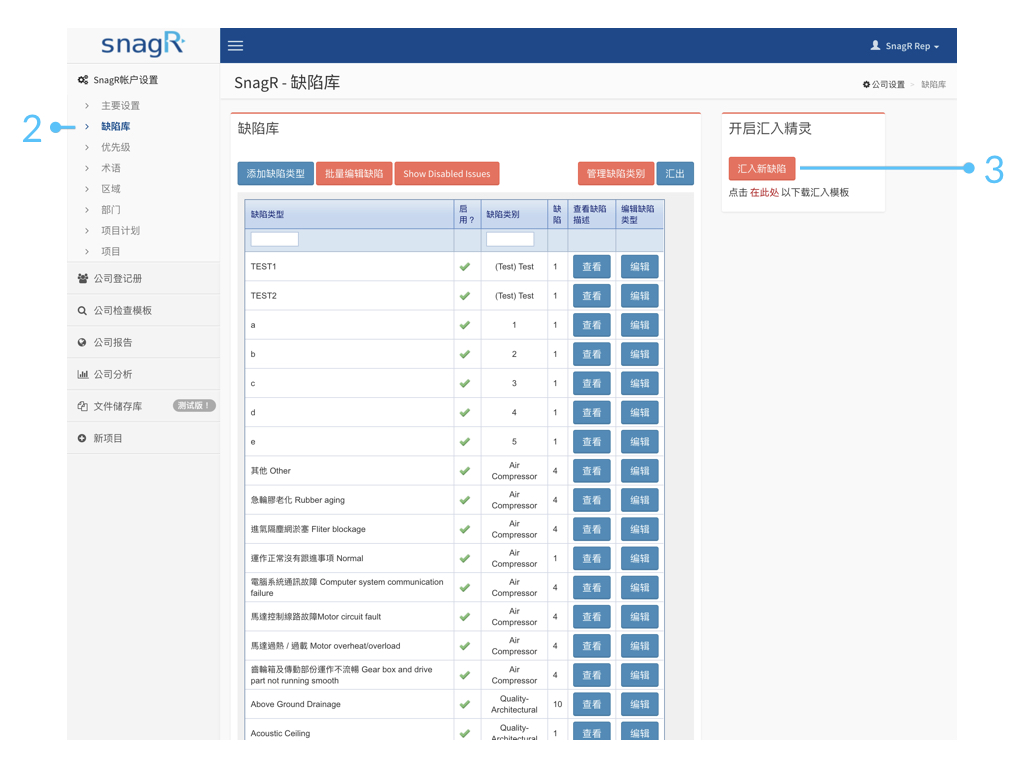Viewport: 1024px width, 768px height.
Task: Expand 部门 chevron in sidebar
Action: tap(87, 210)
